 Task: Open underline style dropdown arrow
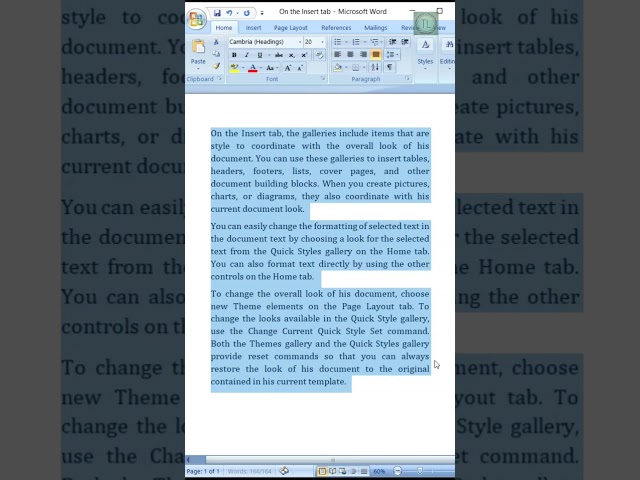point(269,55)
